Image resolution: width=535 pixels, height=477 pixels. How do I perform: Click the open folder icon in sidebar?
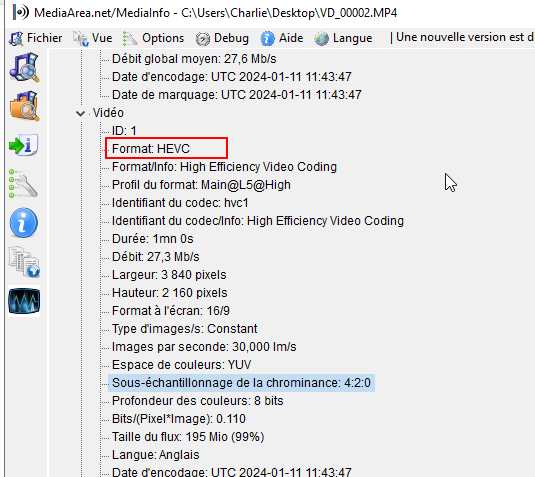[x=24, y=106]
